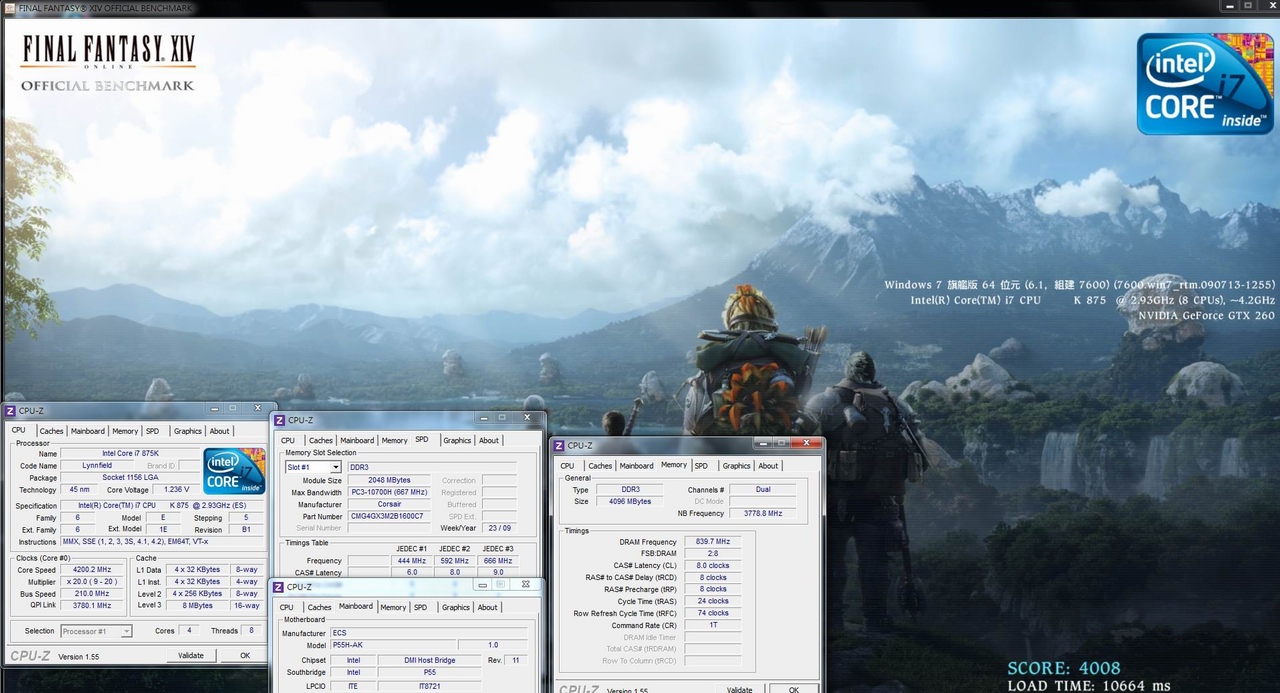
Task: Click the Intel Core i7 logo inside the CPU-Z CPU window
Action: click(x=235, y=471)
